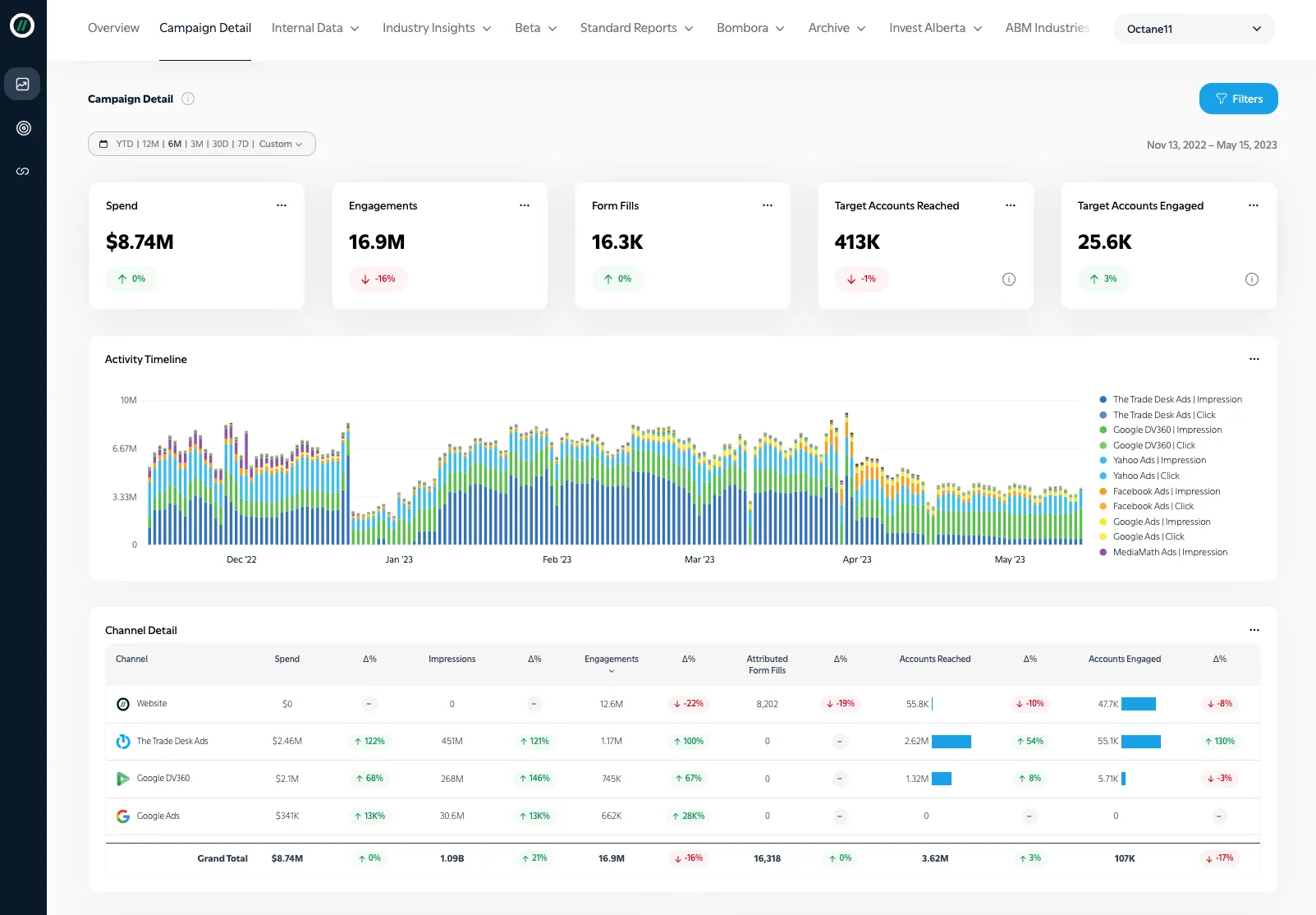Sort table by Engagements column header
This screenshot has height=915, width=1316.
(611, 660)
